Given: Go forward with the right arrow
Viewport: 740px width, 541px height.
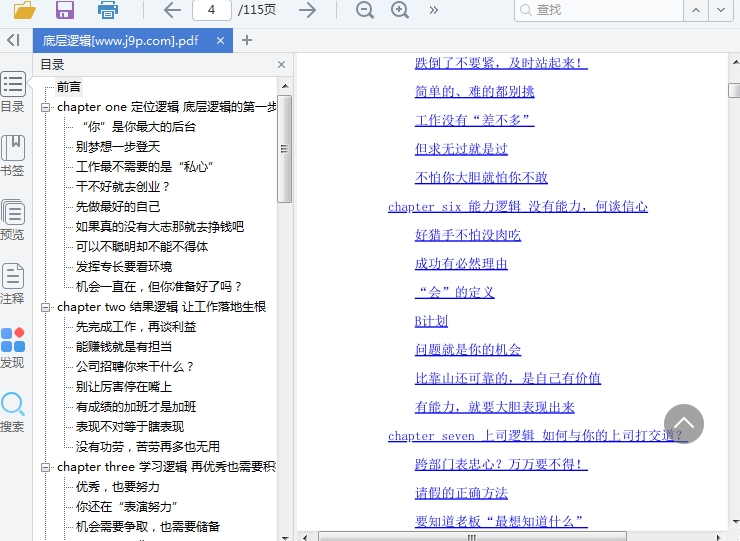Looking at the screenshot, I should 308,10.
